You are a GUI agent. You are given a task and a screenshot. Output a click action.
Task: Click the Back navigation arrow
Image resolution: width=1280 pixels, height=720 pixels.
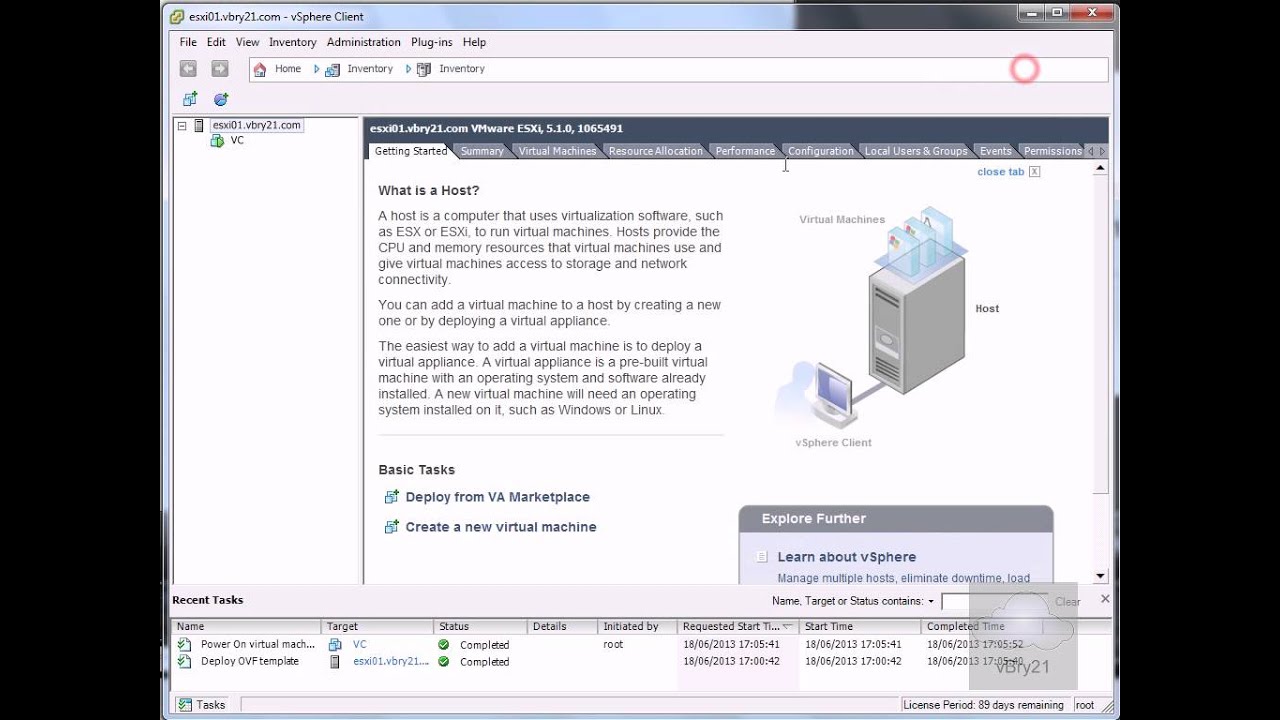(x=188, y=69)
